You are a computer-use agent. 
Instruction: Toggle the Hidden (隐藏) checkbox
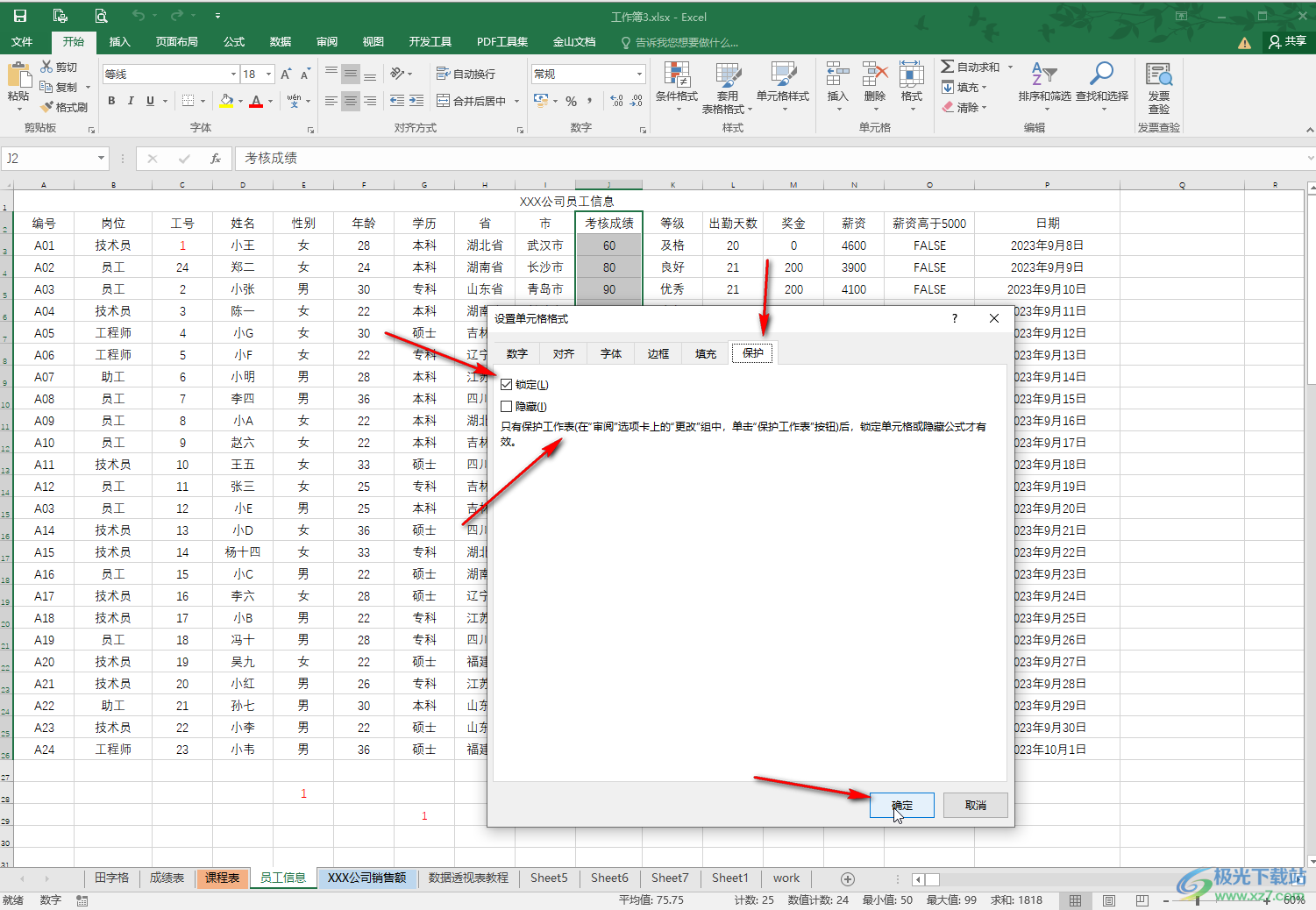(x=506, y=407)
